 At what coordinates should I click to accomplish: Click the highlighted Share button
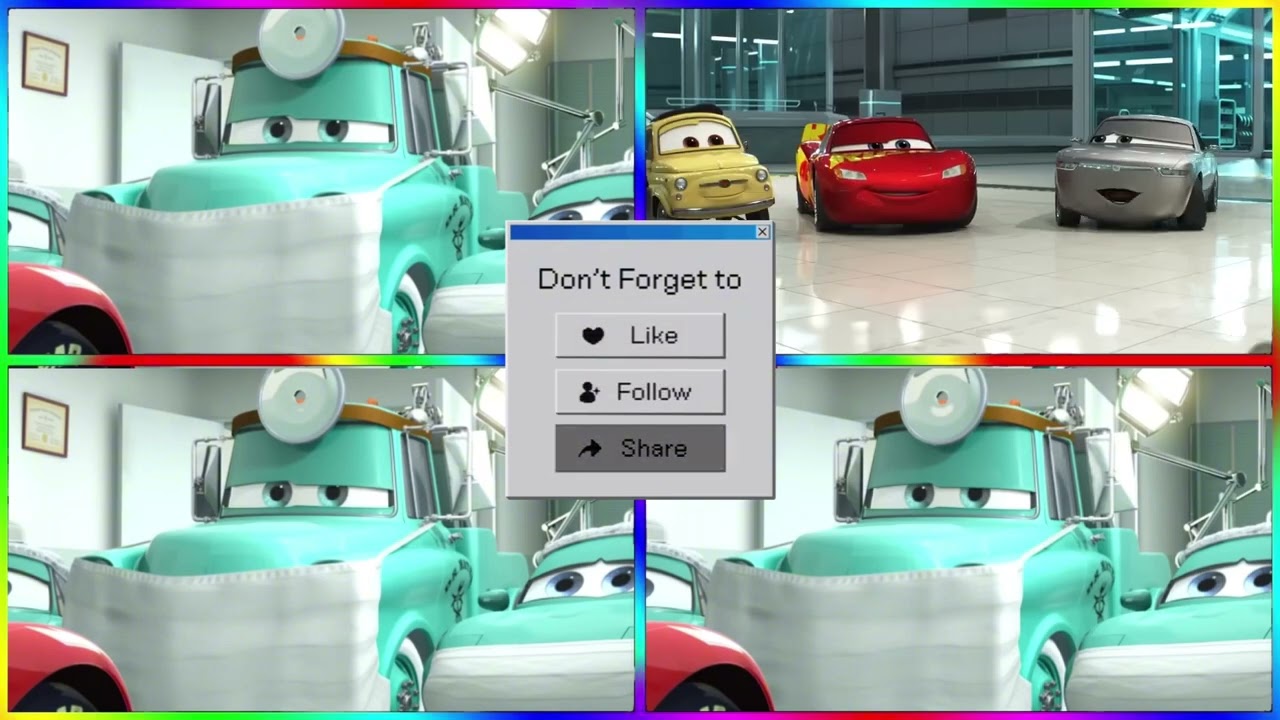pos(640,448)
